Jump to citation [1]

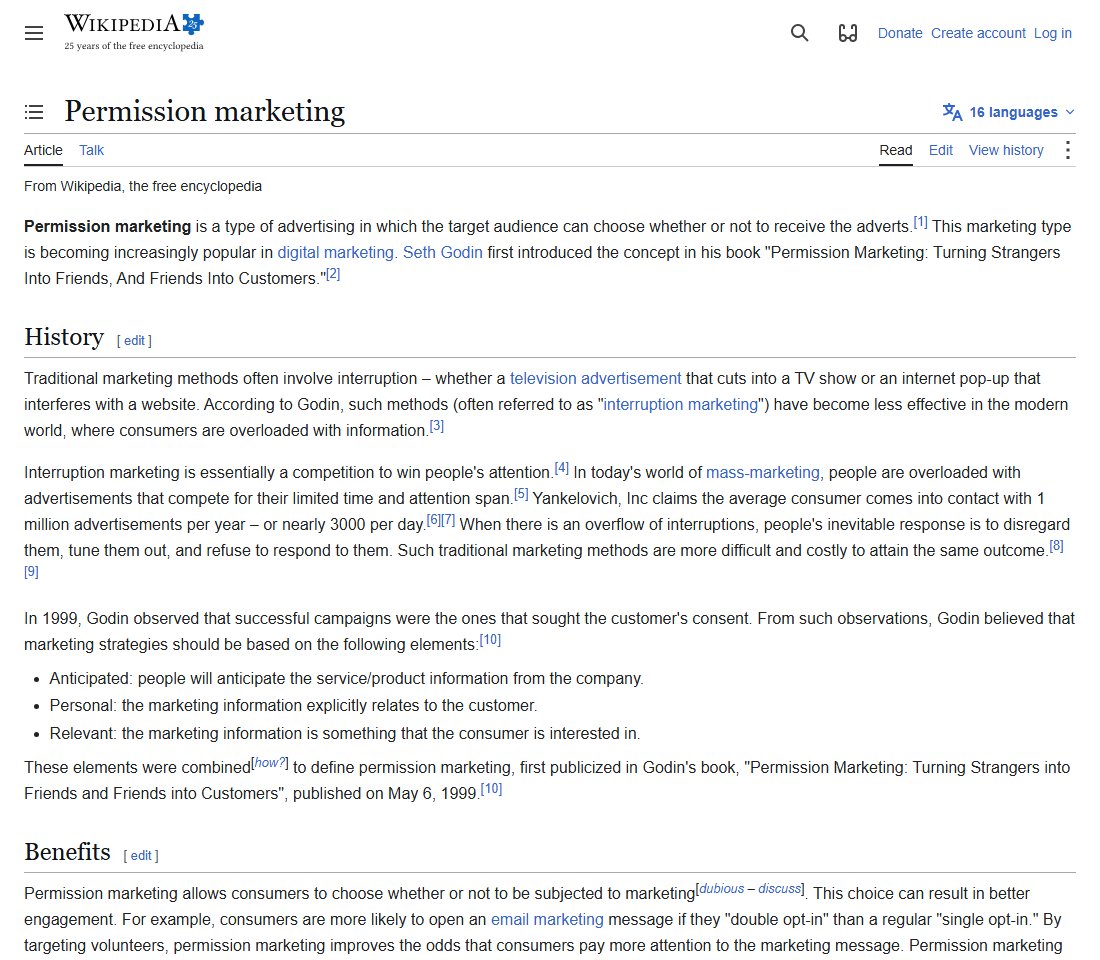[x=920, y=222]
